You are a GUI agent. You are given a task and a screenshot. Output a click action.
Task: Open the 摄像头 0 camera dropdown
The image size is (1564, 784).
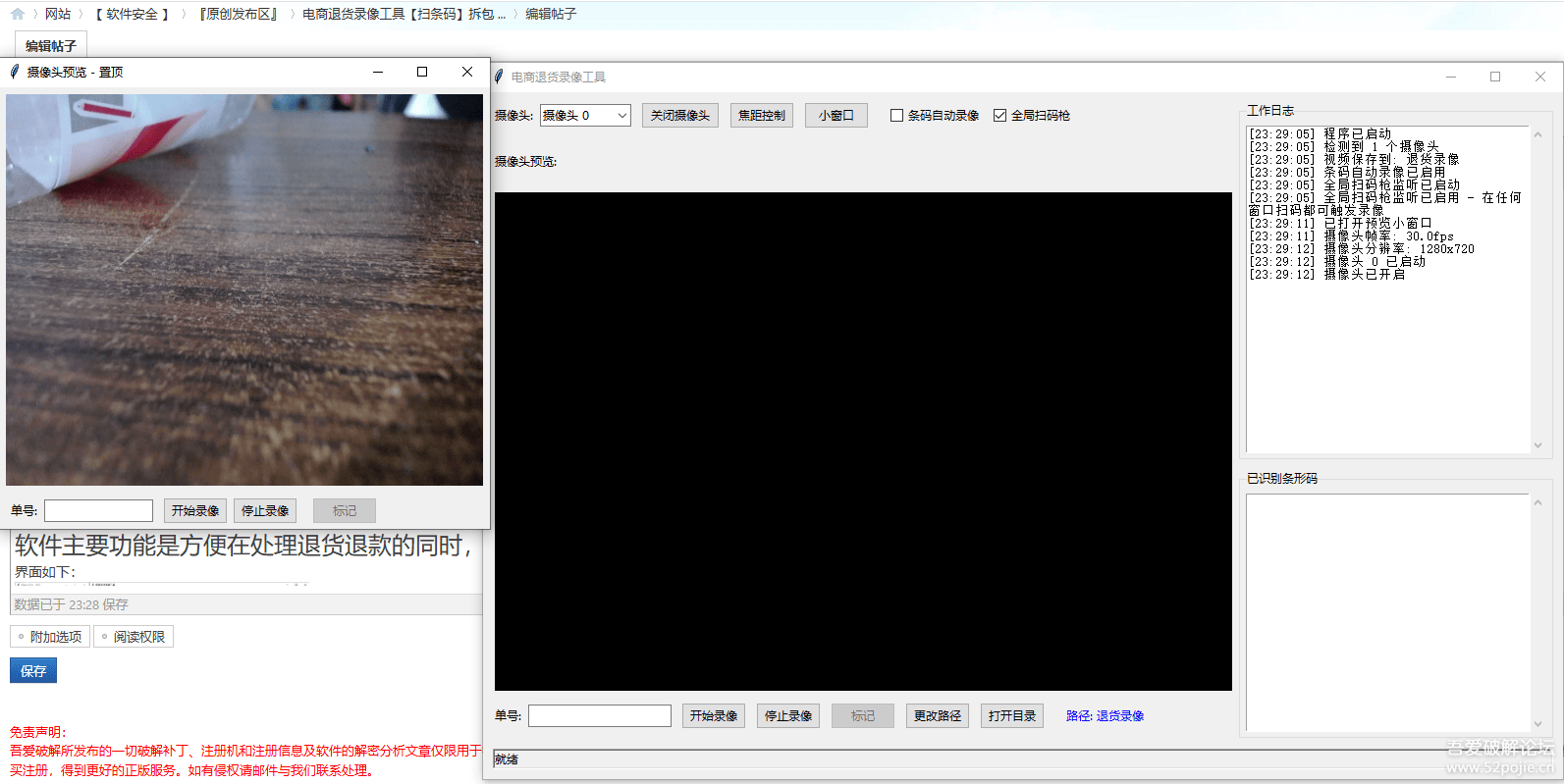[x=621, y=116]
